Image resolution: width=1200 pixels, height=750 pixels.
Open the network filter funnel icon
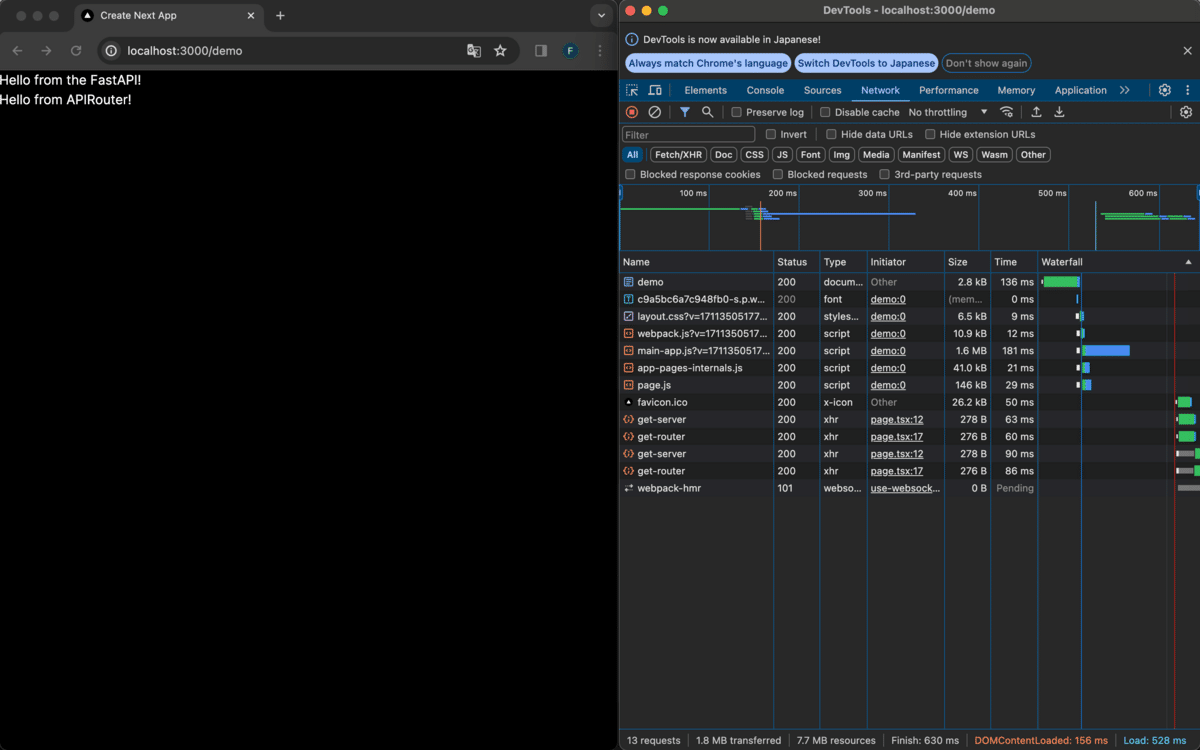685,112
